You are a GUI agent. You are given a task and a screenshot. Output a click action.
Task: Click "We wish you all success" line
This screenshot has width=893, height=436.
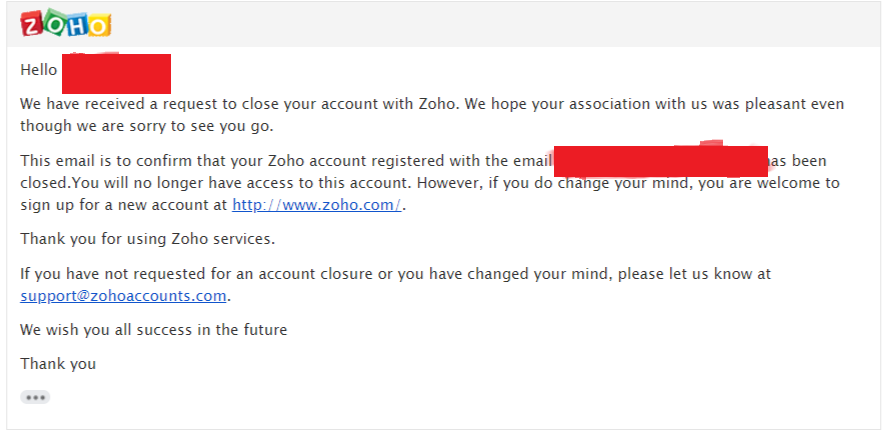(x=153, y=329)
